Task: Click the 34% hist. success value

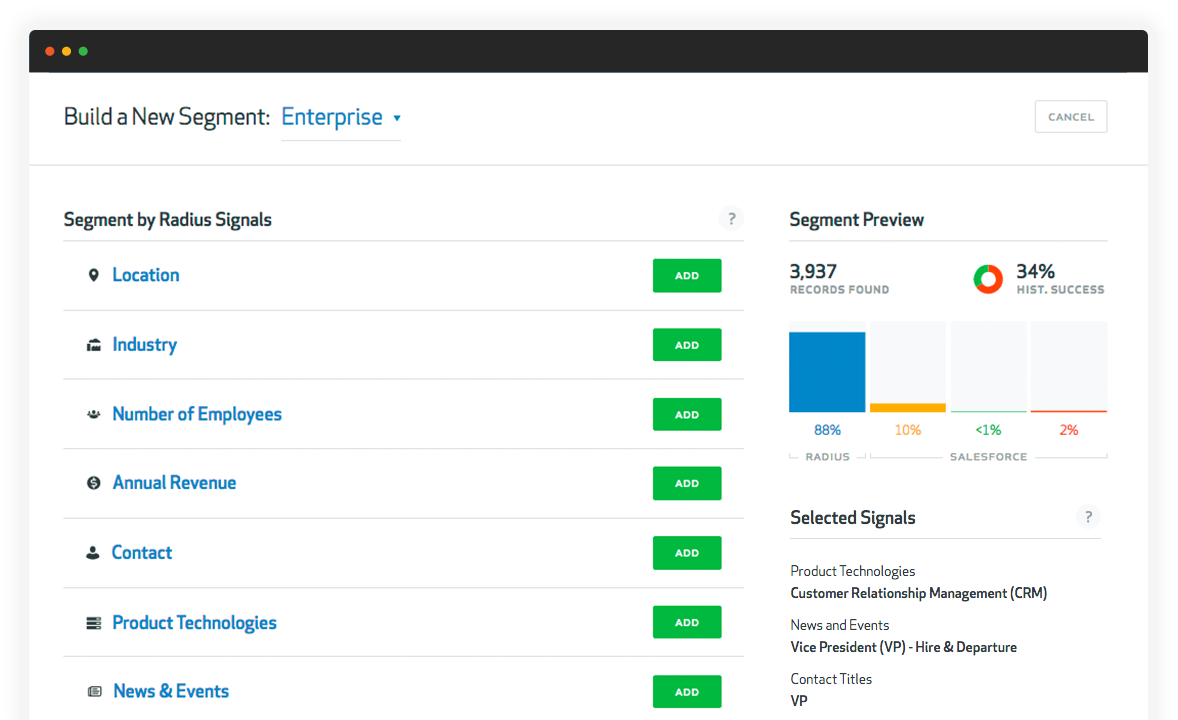Action: pos(1035,271)
